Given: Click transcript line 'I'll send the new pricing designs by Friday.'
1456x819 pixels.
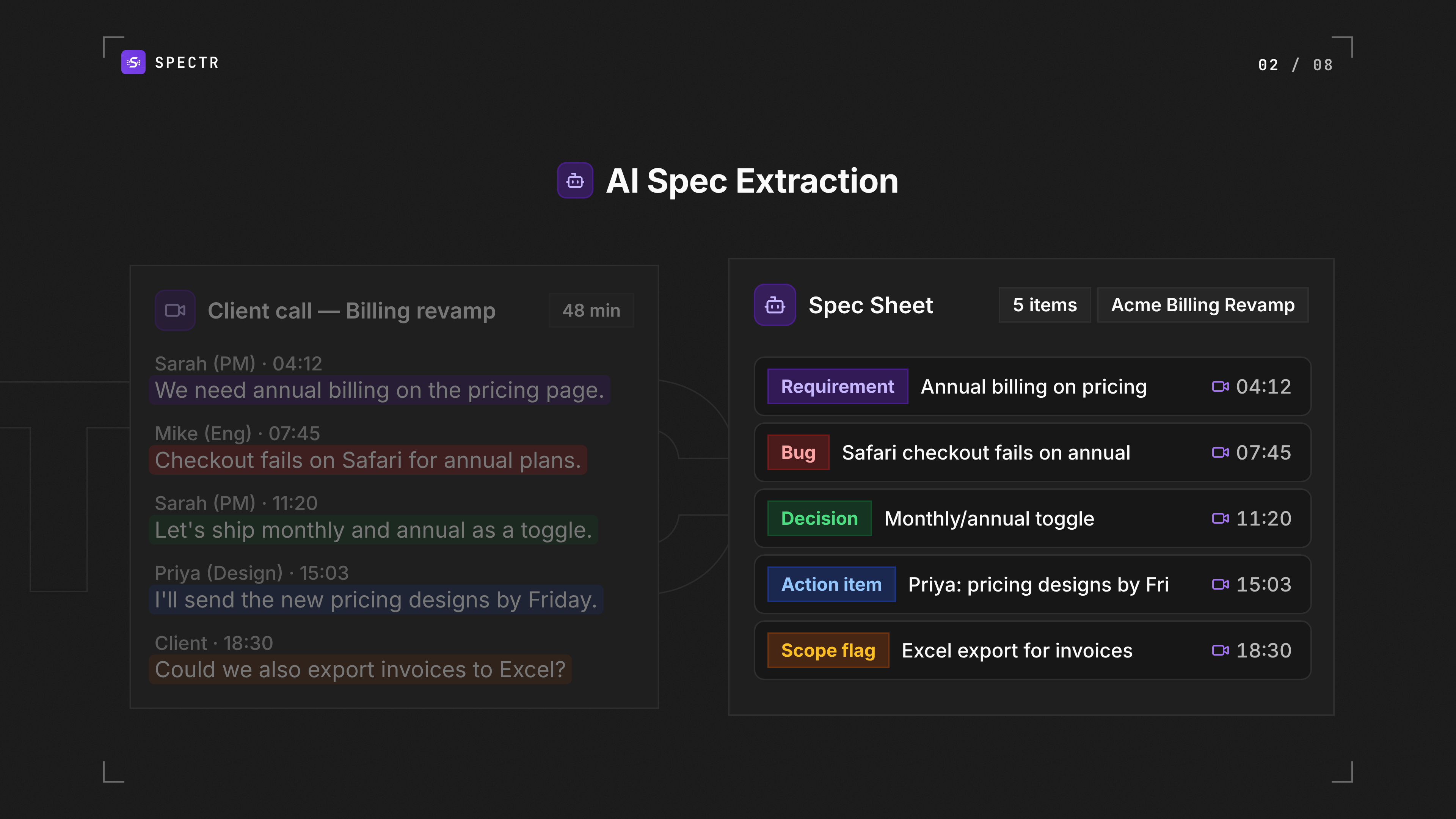Looking at the screenshot, I should (x=376, y=600).
